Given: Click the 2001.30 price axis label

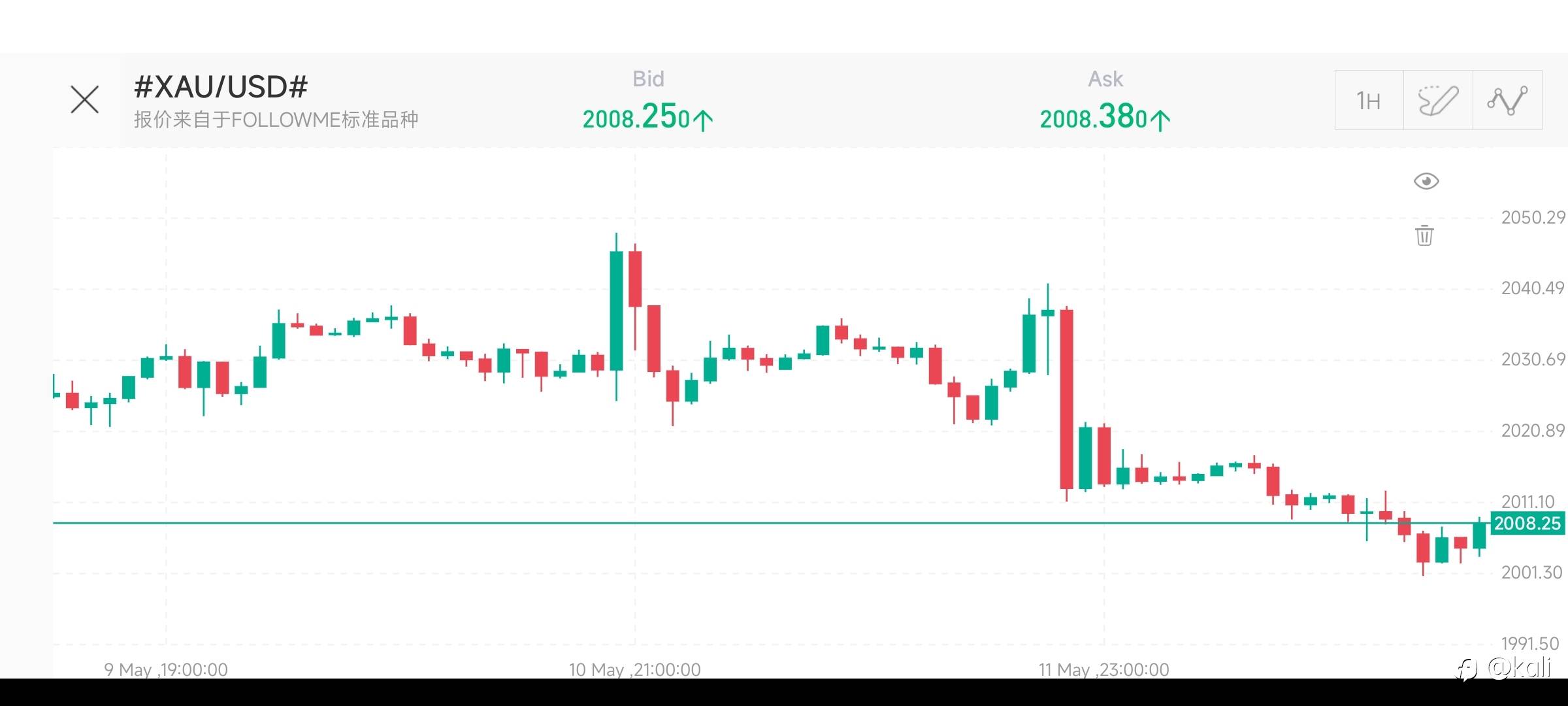Looking at the screenshot, I should (1531, 573).
